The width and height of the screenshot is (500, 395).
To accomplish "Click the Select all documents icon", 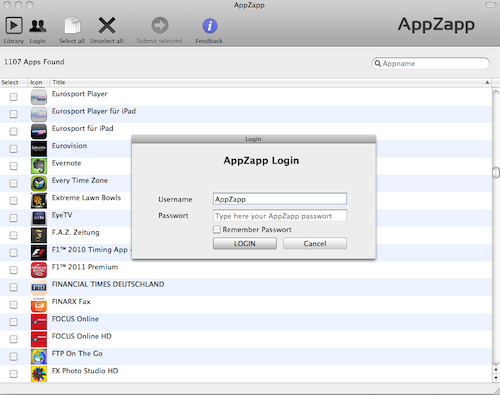I will (72, 25).
